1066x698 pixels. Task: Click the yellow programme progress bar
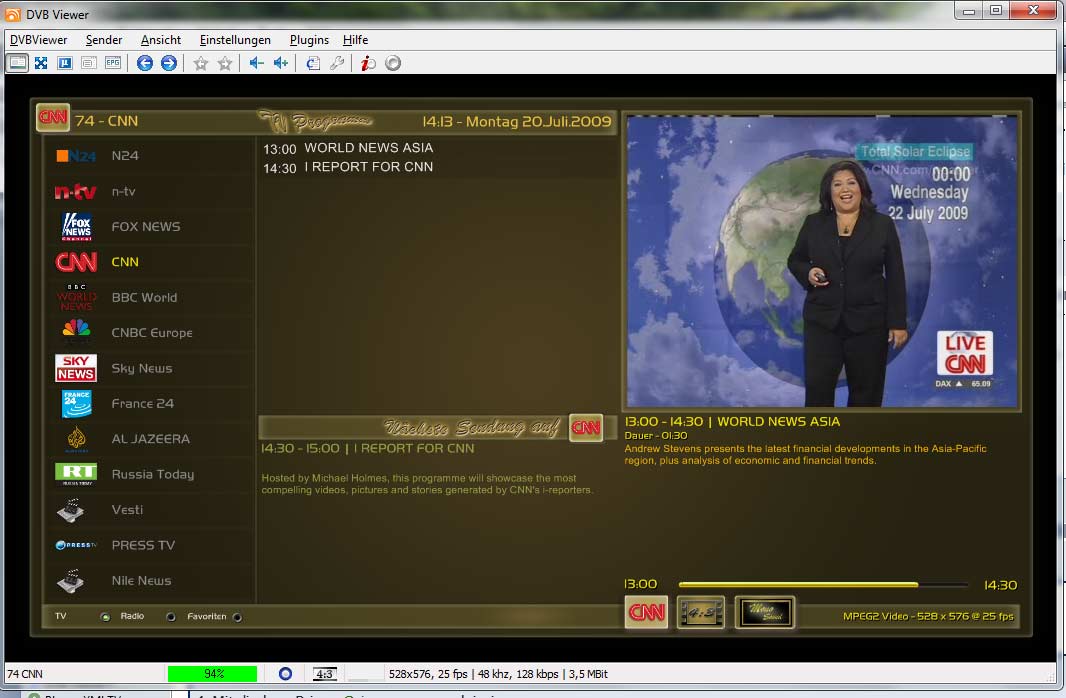(798, 584)
